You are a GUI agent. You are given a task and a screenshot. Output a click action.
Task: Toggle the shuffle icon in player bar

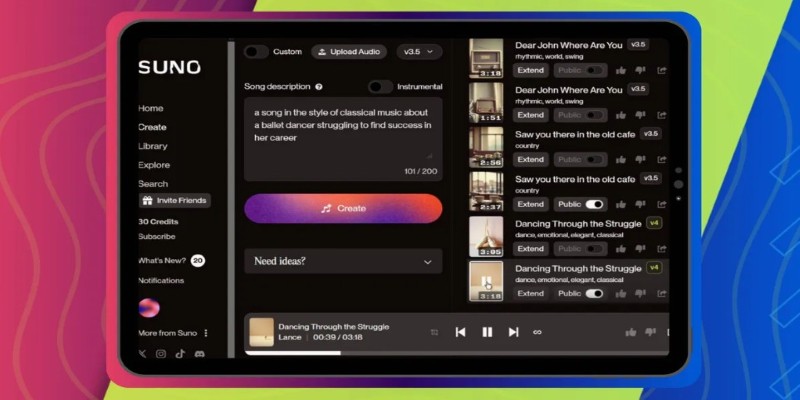pyautogui.click(x=434, y=332)
